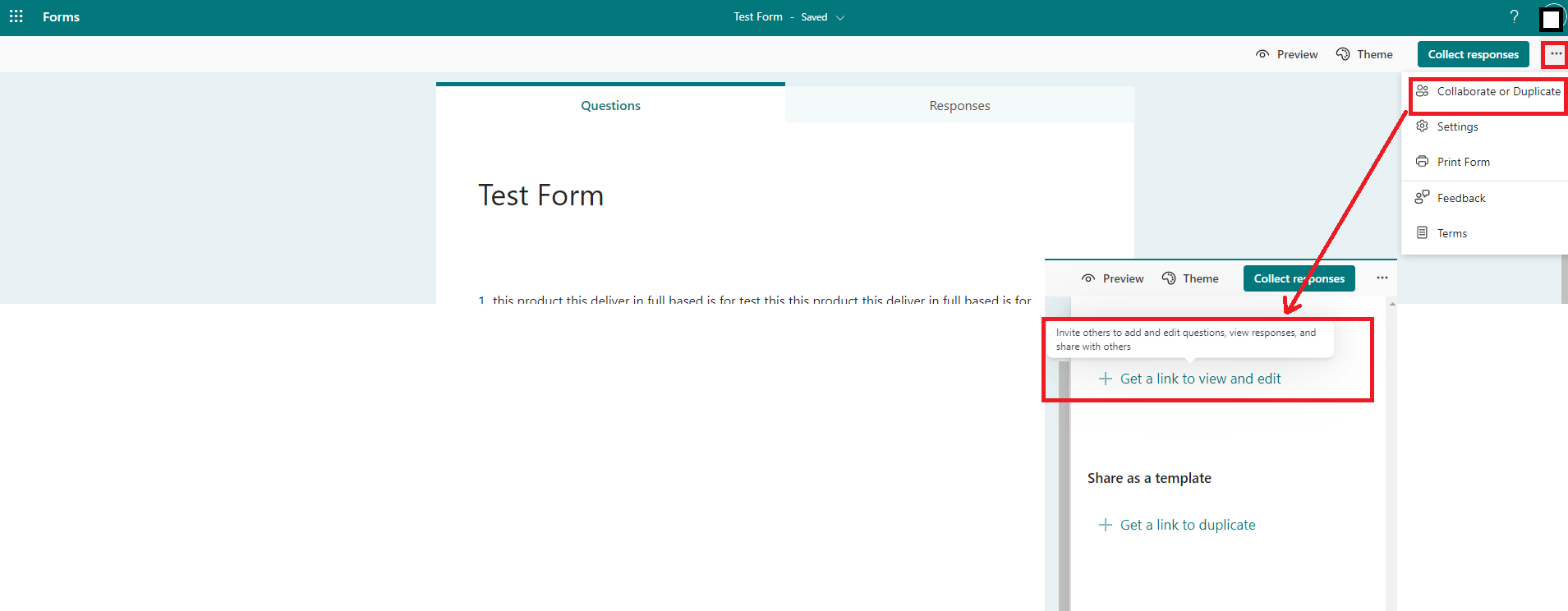Screen dimensions: 1568x611
Task: Click the Forms app title
Action: click(x=61, y=17)
